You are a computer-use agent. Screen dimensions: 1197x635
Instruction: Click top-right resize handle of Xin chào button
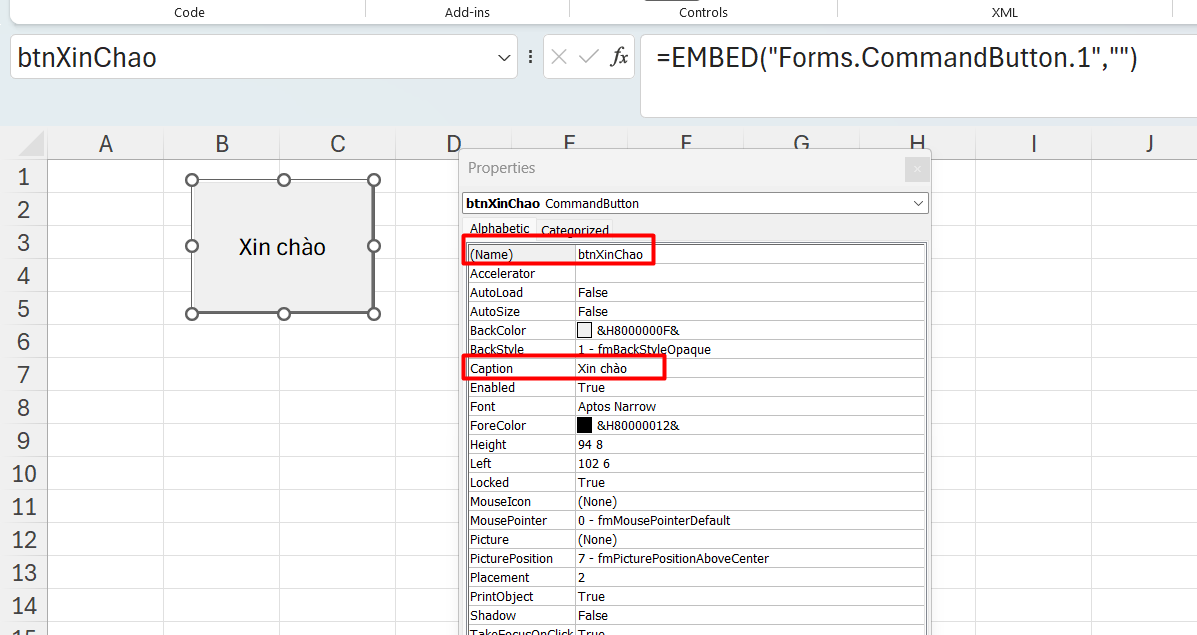pos(374,180)
